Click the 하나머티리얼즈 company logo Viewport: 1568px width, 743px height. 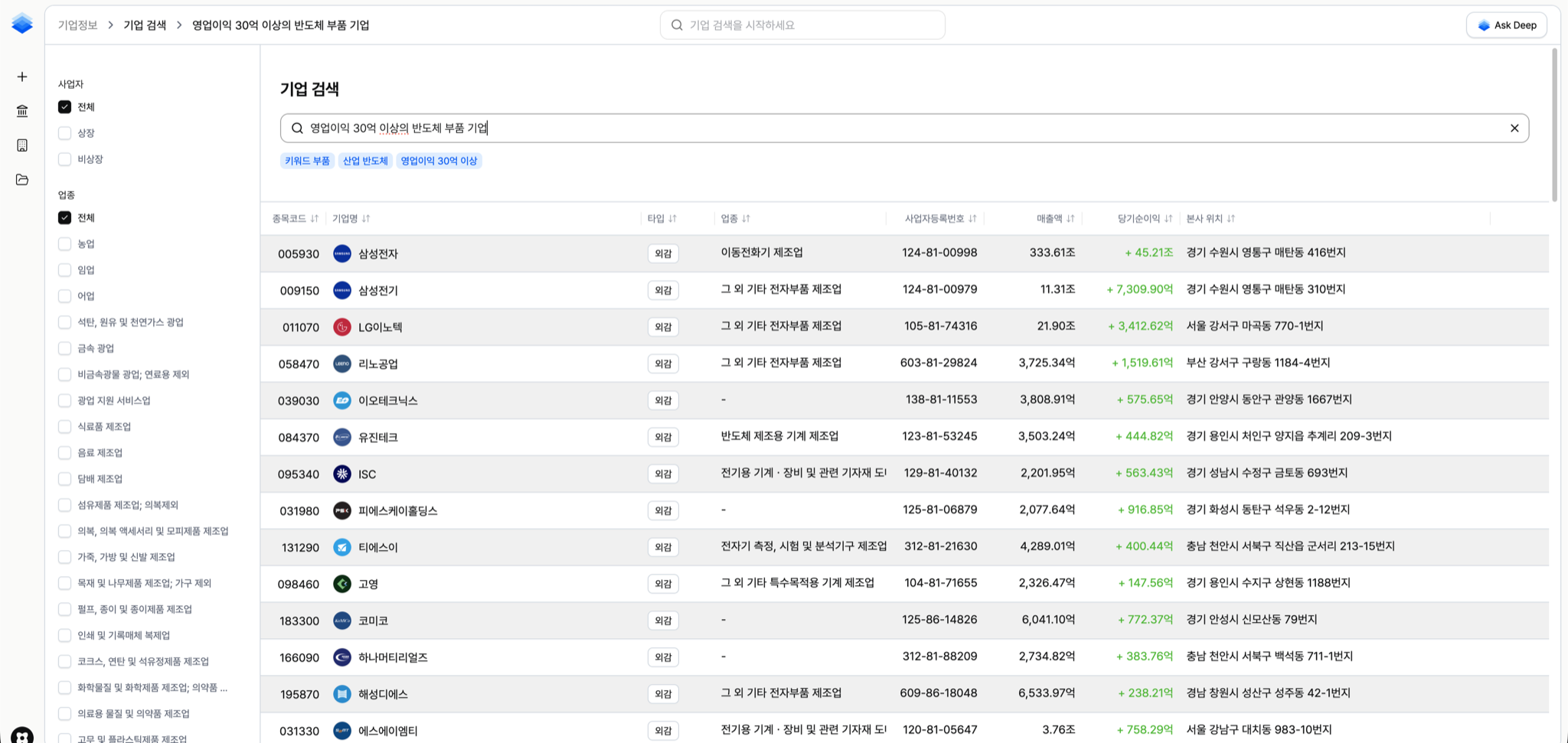pyautogui.click(x=342, y=657)
